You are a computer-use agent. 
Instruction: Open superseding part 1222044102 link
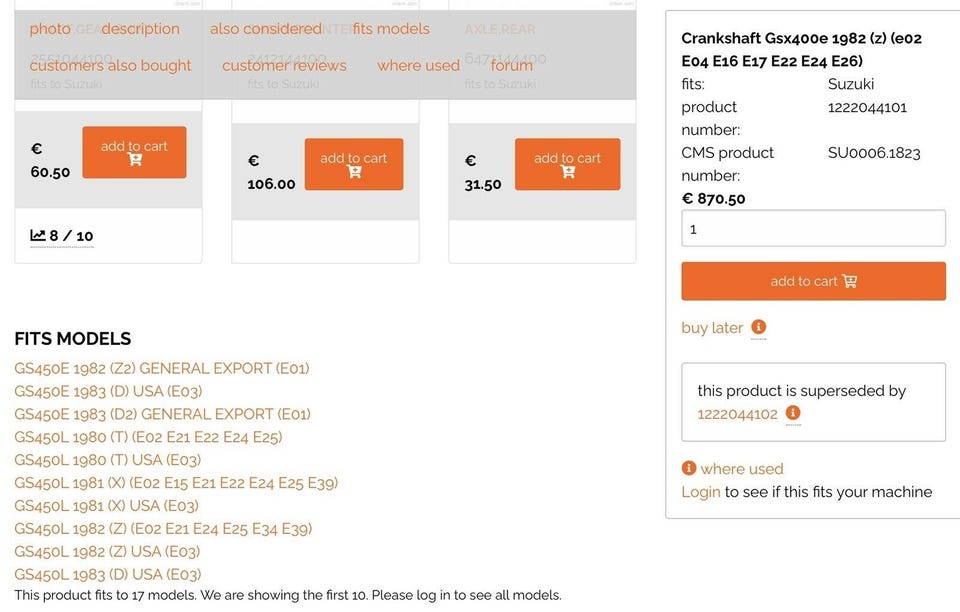click(737, 413)
